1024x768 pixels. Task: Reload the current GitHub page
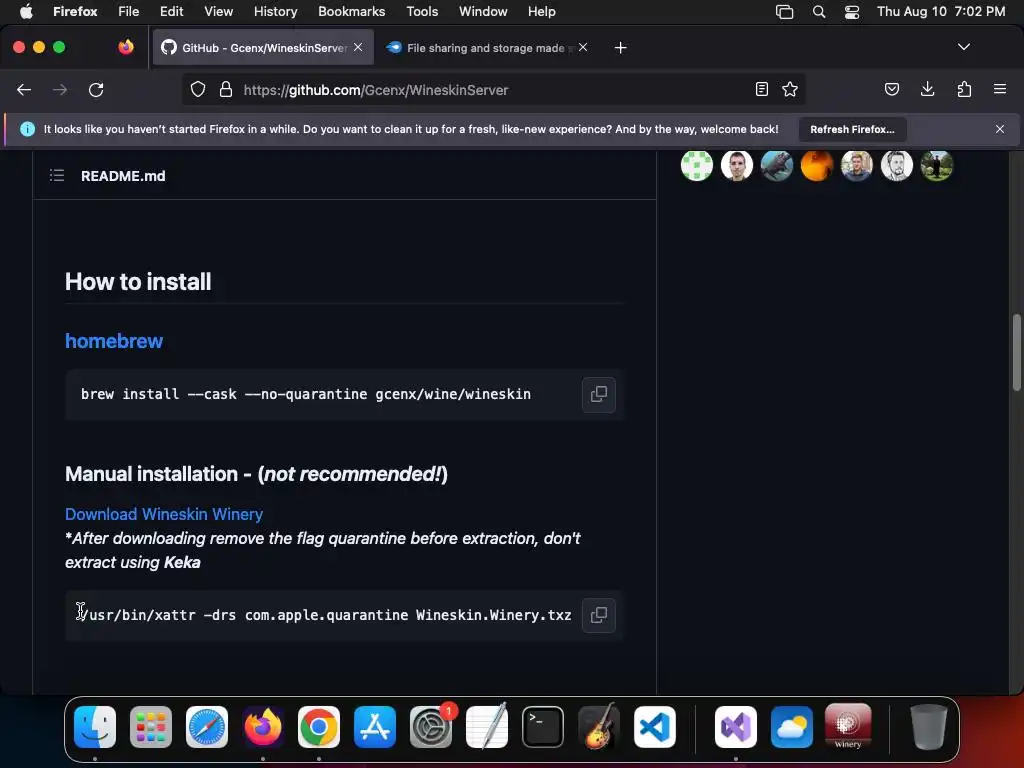point(96,89)
